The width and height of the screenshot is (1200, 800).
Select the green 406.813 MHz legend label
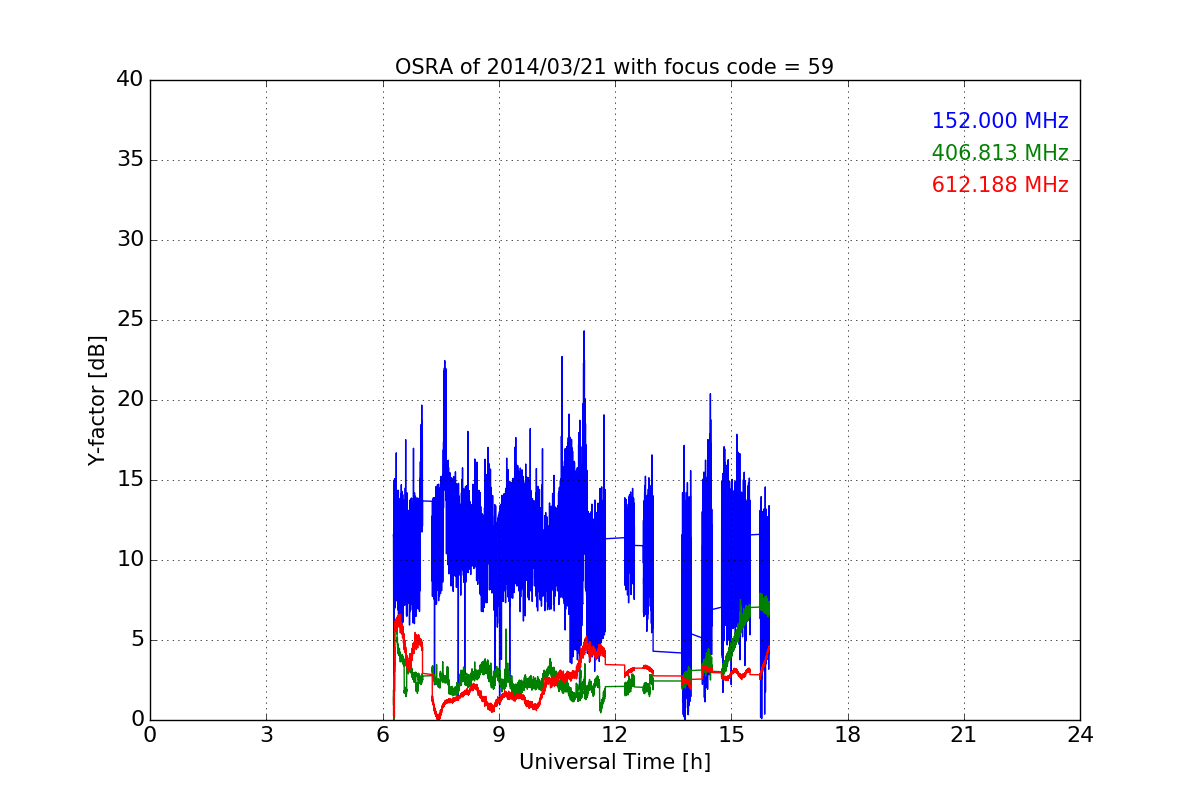[x=1000, y=153]
